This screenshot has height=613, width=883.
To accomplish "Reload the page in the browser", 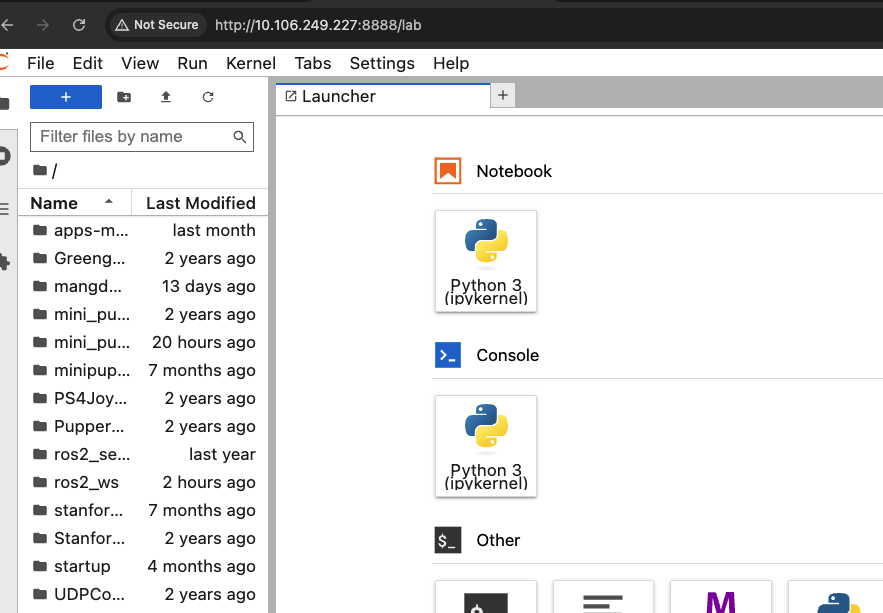I will point(79,24).
